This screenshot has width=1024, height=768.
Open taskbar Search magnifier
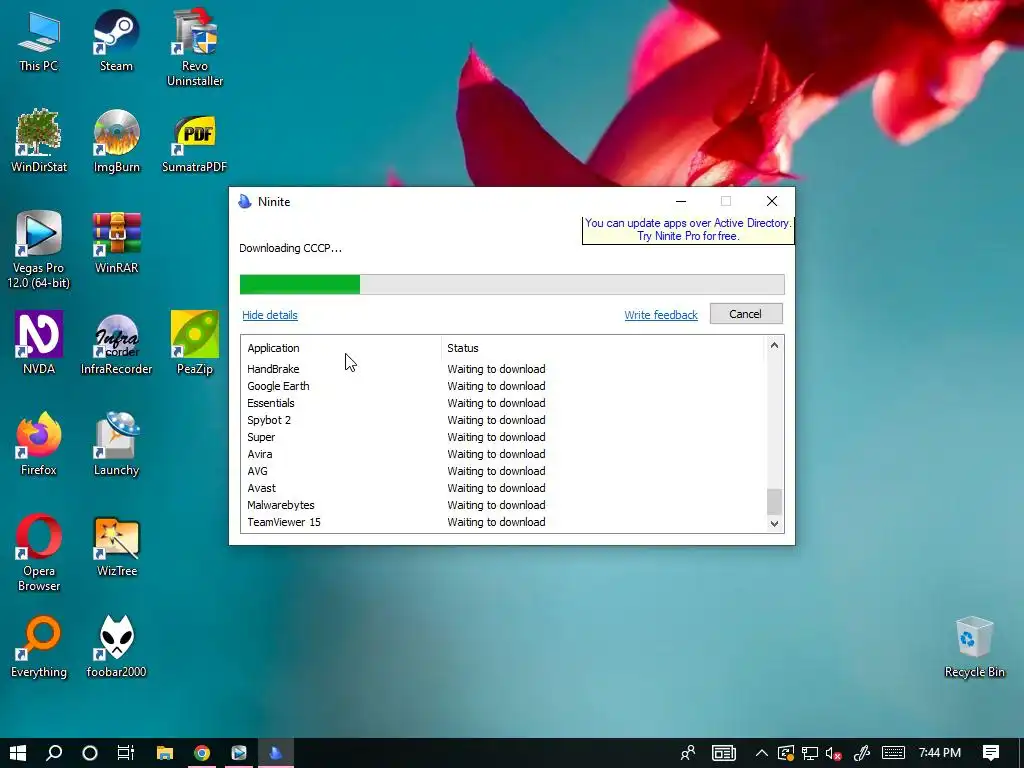54,753
